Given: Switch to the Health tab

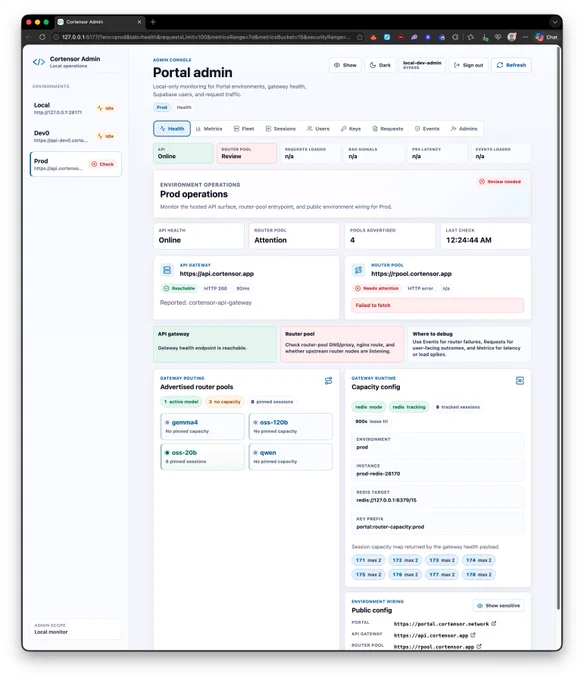Looking at the screenshot, I should point(172,129).
